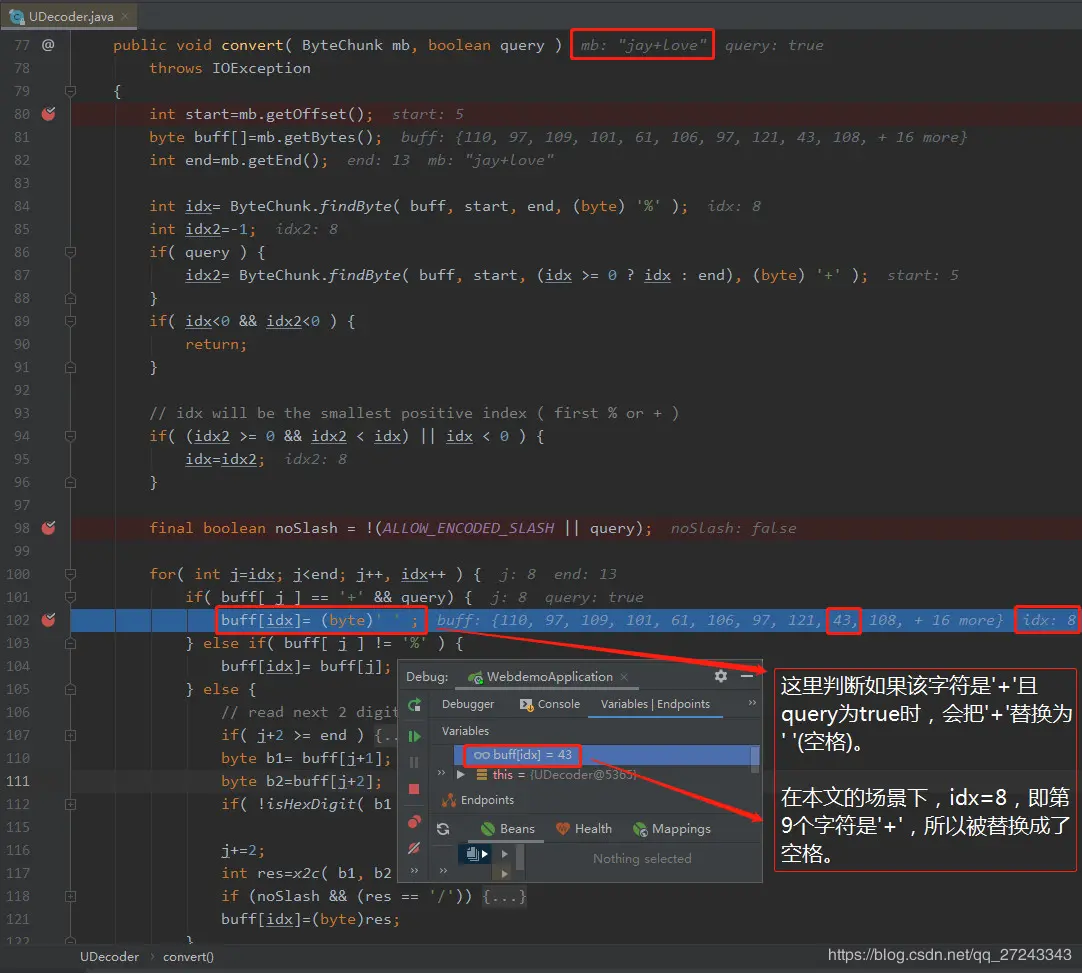This screenshot has height=974, width=1082.
Task: Open the Debug panel settings gear
Action: (x=720, y=676)
